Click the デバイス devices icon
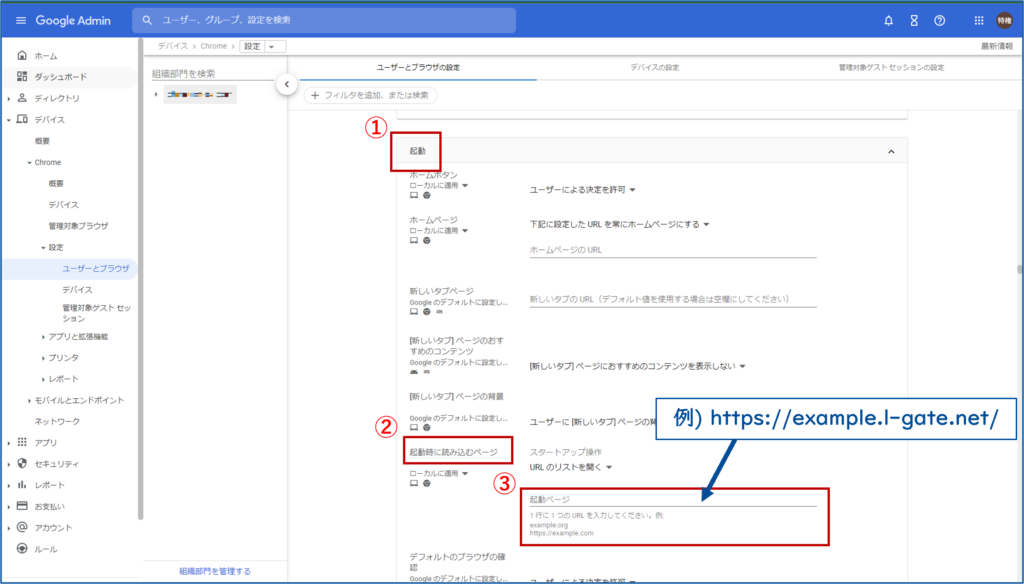The width and height of the screenshot is (1024, 584). point(22,120)
